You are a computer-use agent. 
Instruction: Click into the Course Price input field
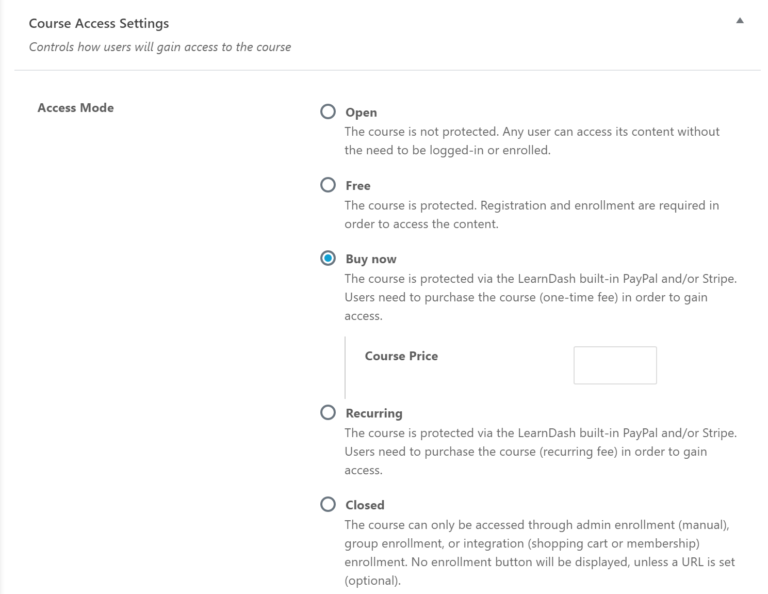coord(614,365)
